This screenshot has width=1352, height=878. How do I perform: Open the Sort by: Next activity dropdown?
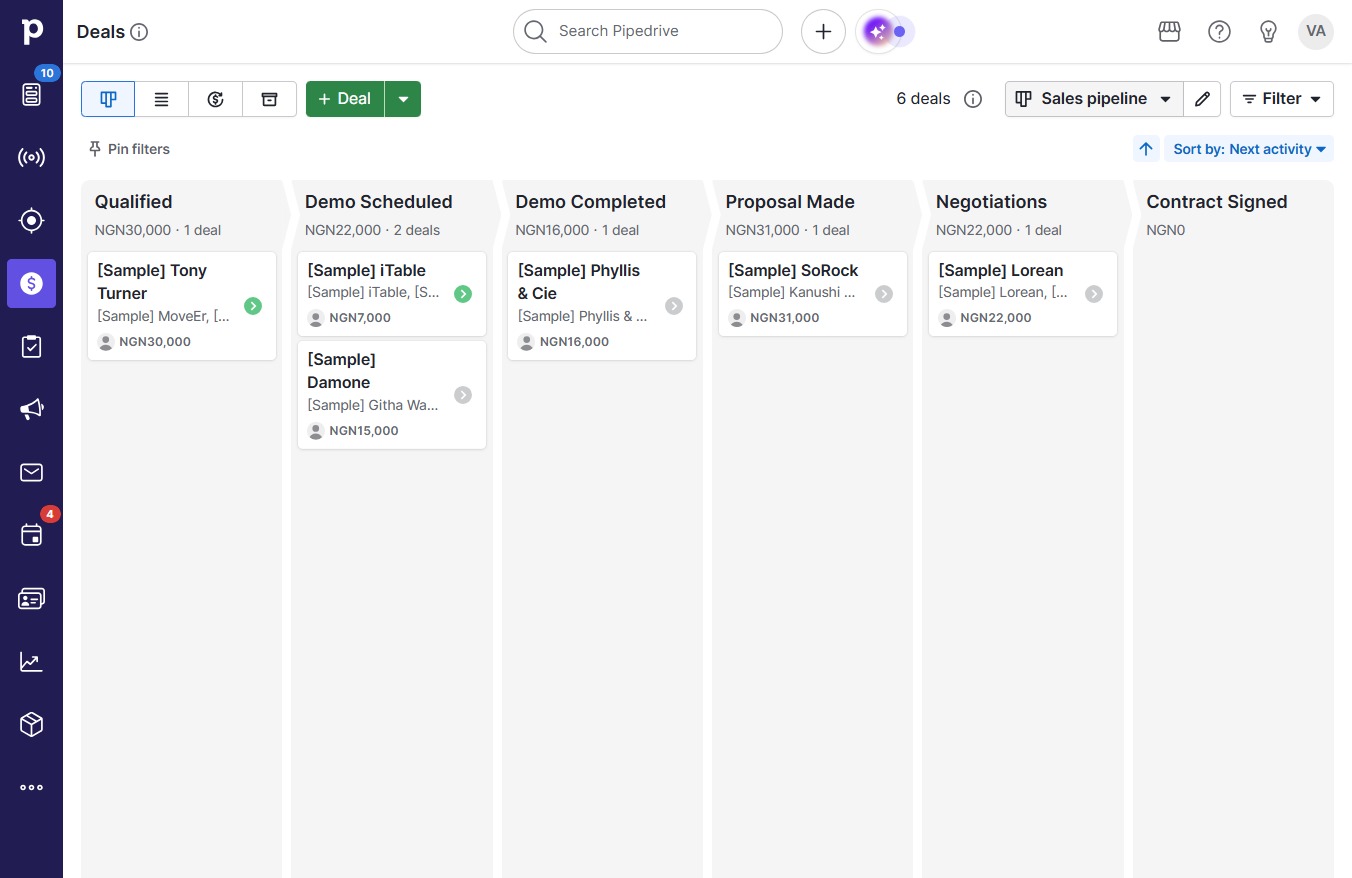pyautogui.click(x=1249, y=149)
